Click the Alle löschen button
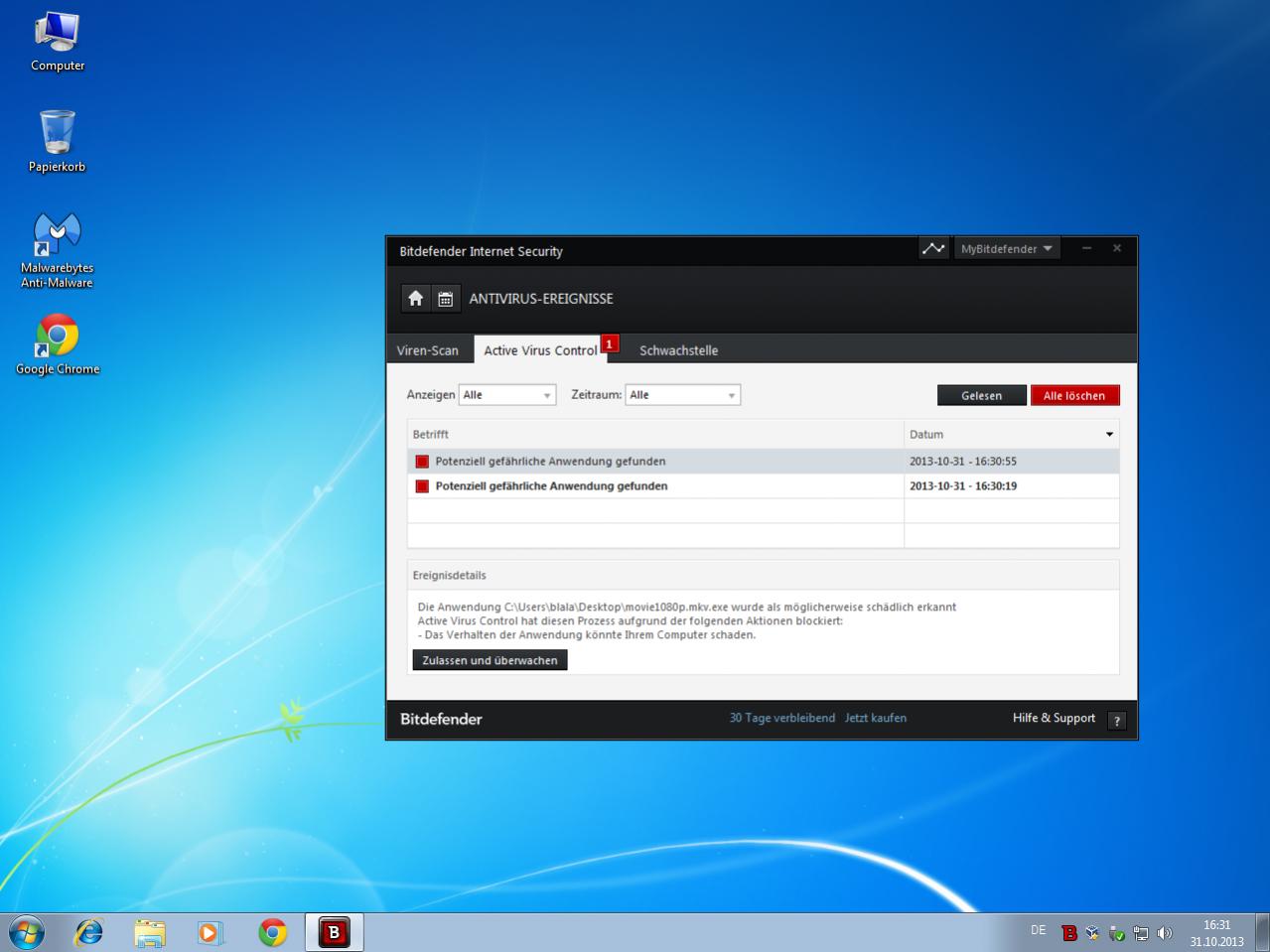Image resolution: width=1270 pixels, height=952 pixels. (x=1075, y=395)
